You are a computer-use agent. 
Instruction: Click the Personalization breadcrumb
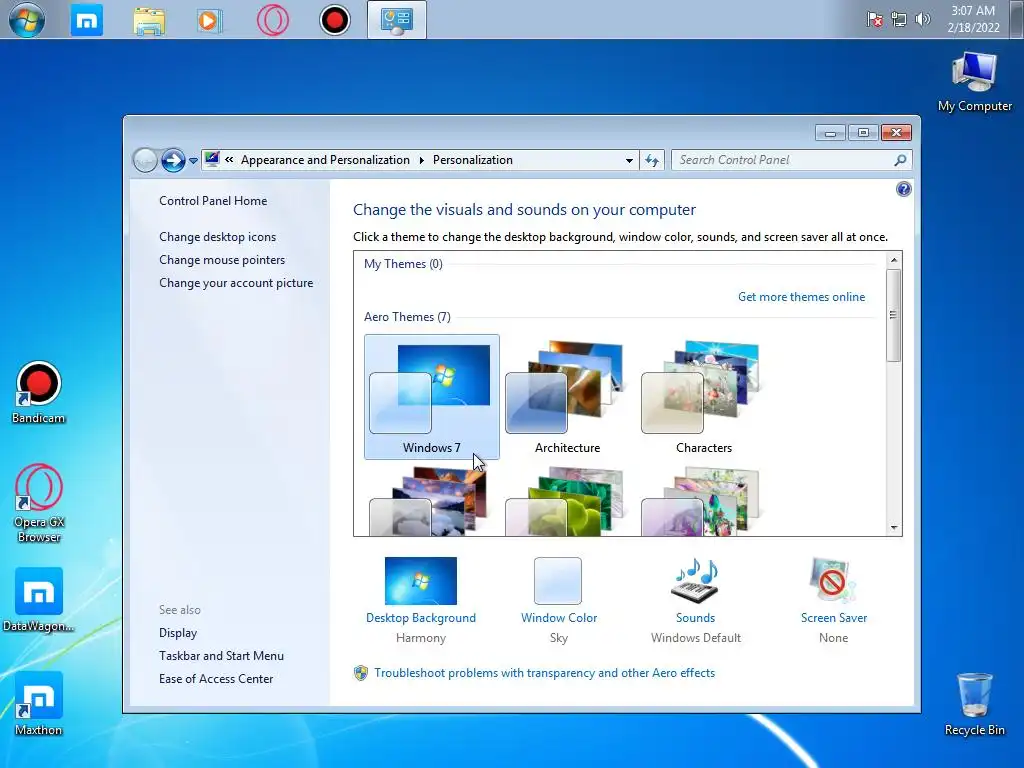(473, 160)
